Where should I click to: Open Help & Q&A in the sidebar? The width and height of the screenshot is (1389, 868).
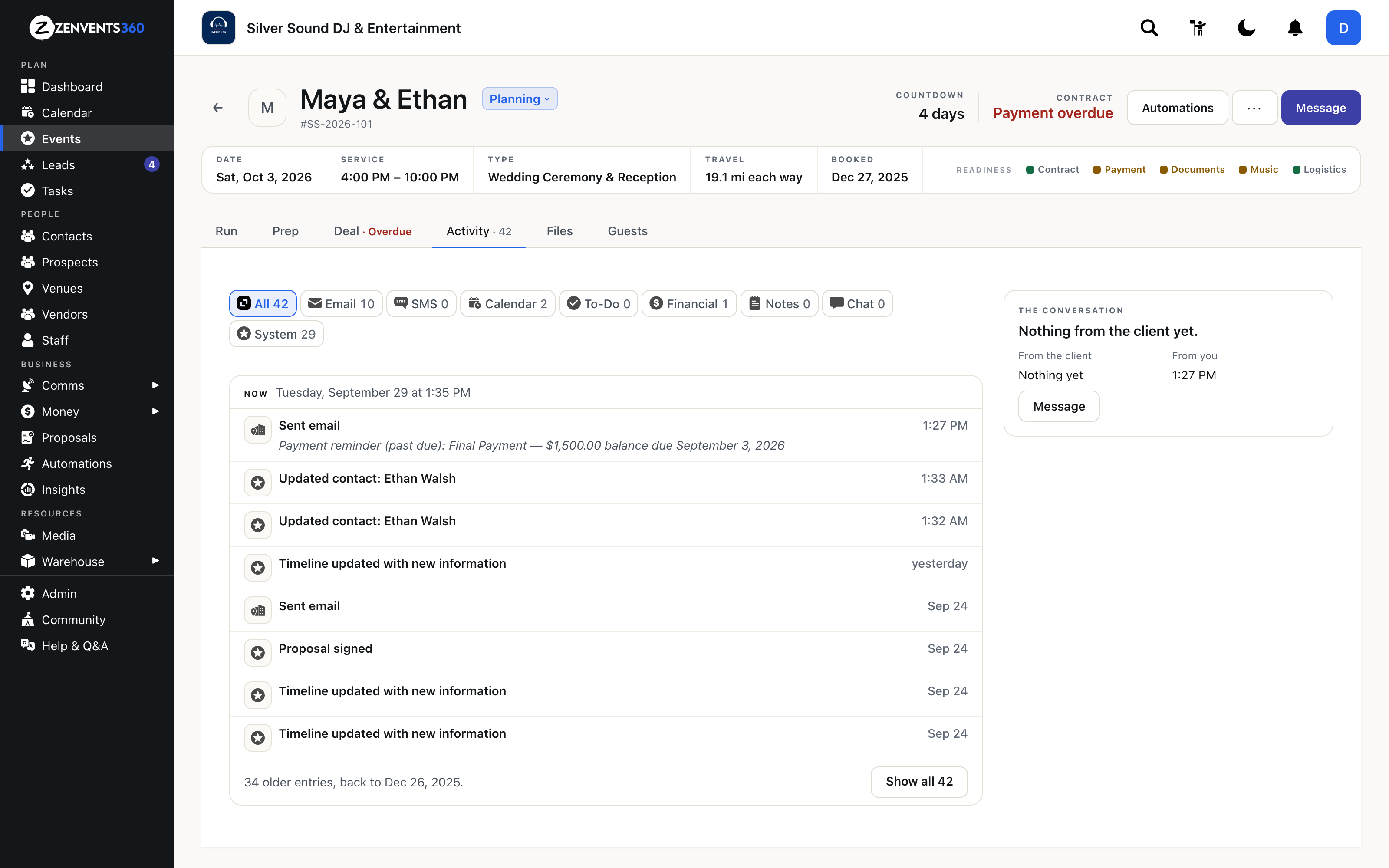87,646
